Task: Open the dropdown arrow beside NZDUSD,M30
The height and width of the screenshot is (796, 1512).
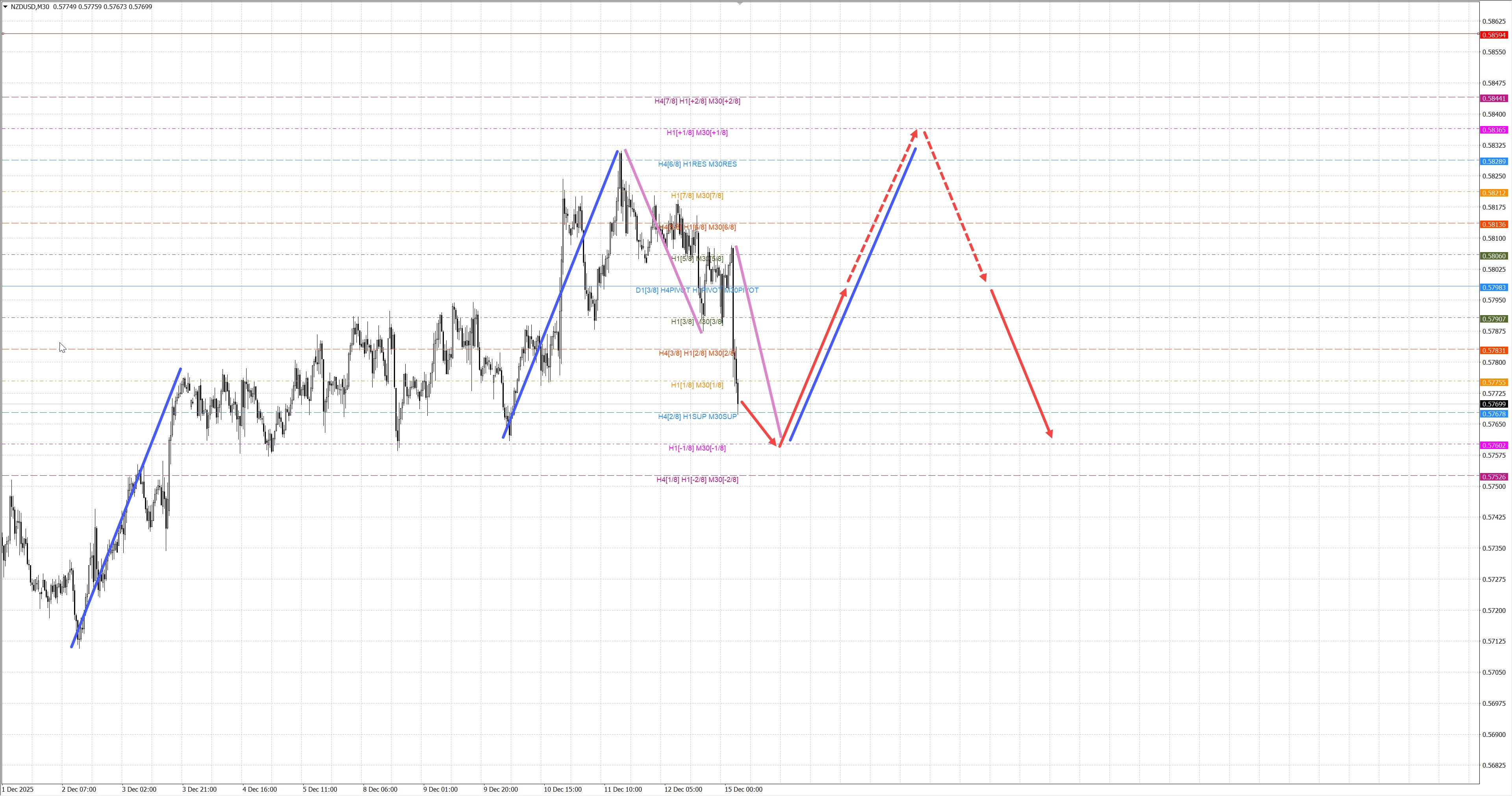Action: coord(5,7)
